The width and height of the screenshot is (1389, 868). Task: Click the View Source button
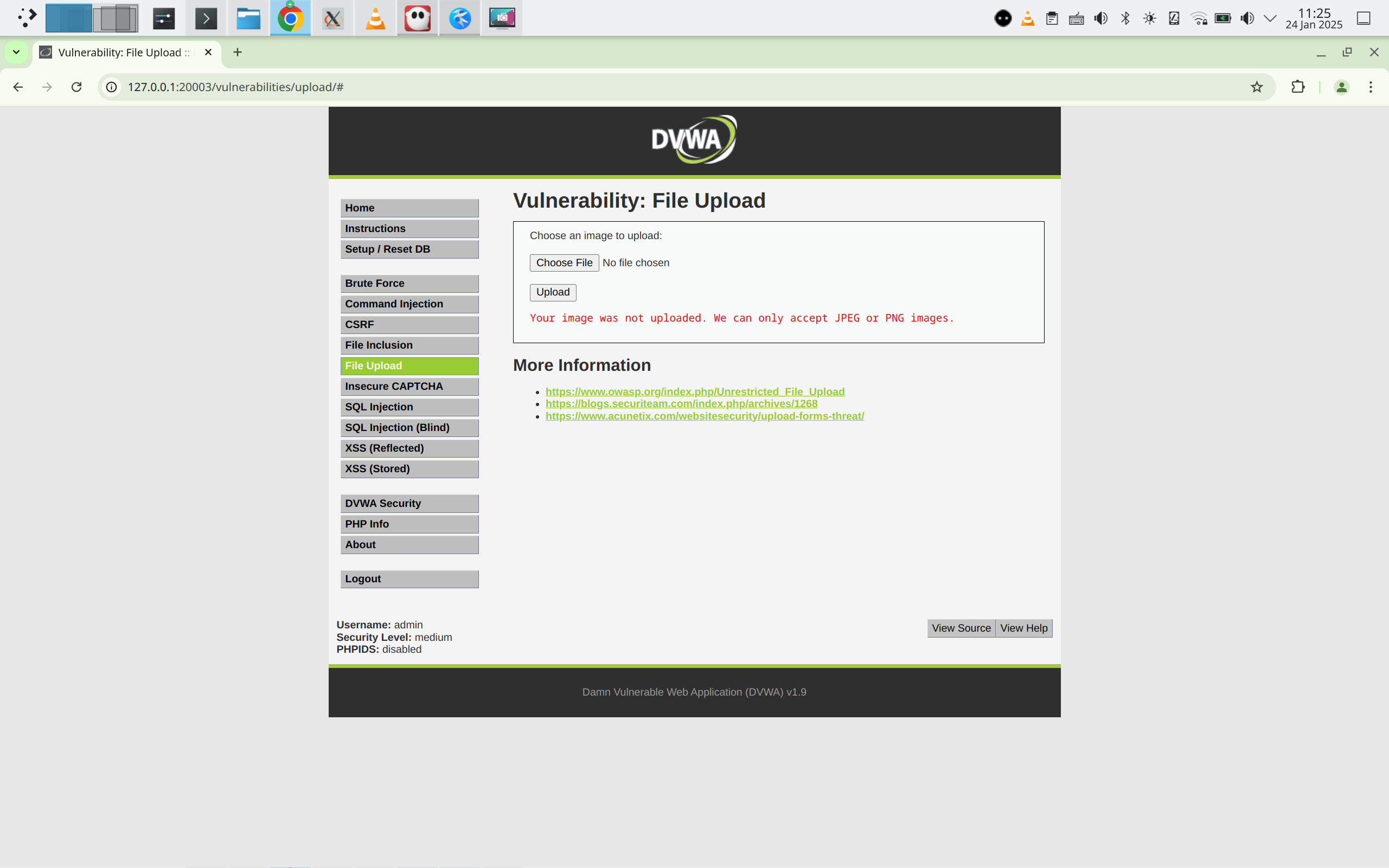[x=961, y=628]
